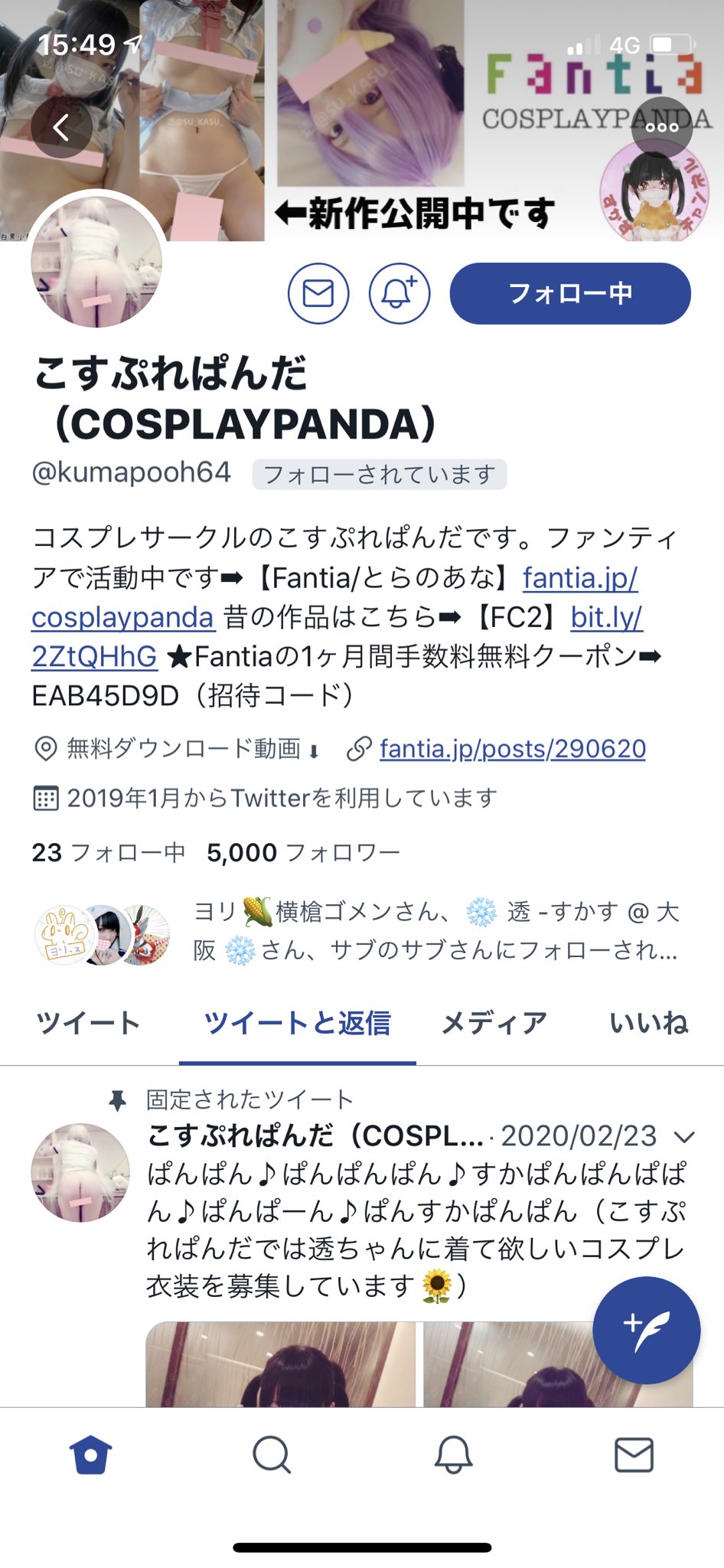Image resolution: width=724 pixels, height=1568 pixels.
Task: Open the bit.ly link in bio
Action: 338,636
